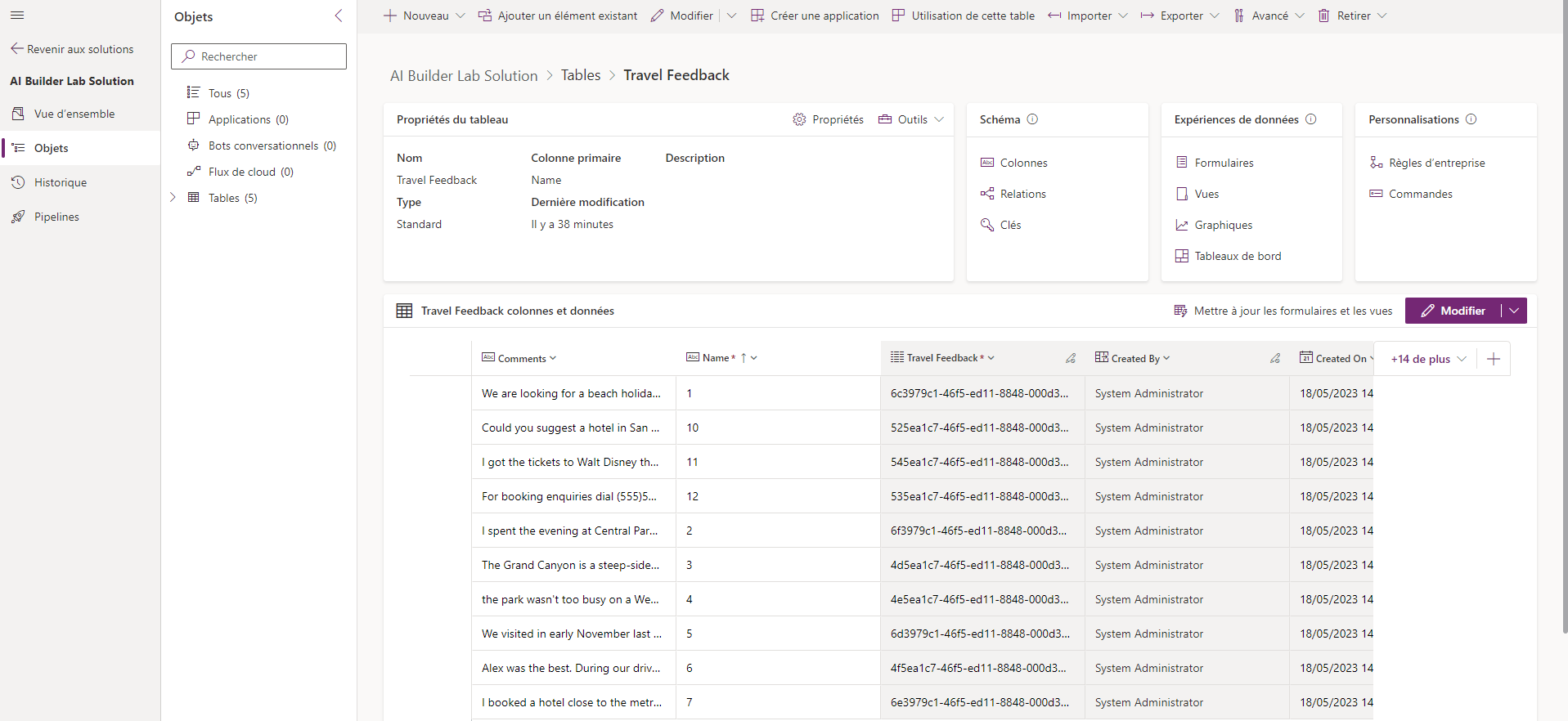
Task: Click the cell 'The Grand Canyon is a steep-side...'
Action: (x=574, y=565)
